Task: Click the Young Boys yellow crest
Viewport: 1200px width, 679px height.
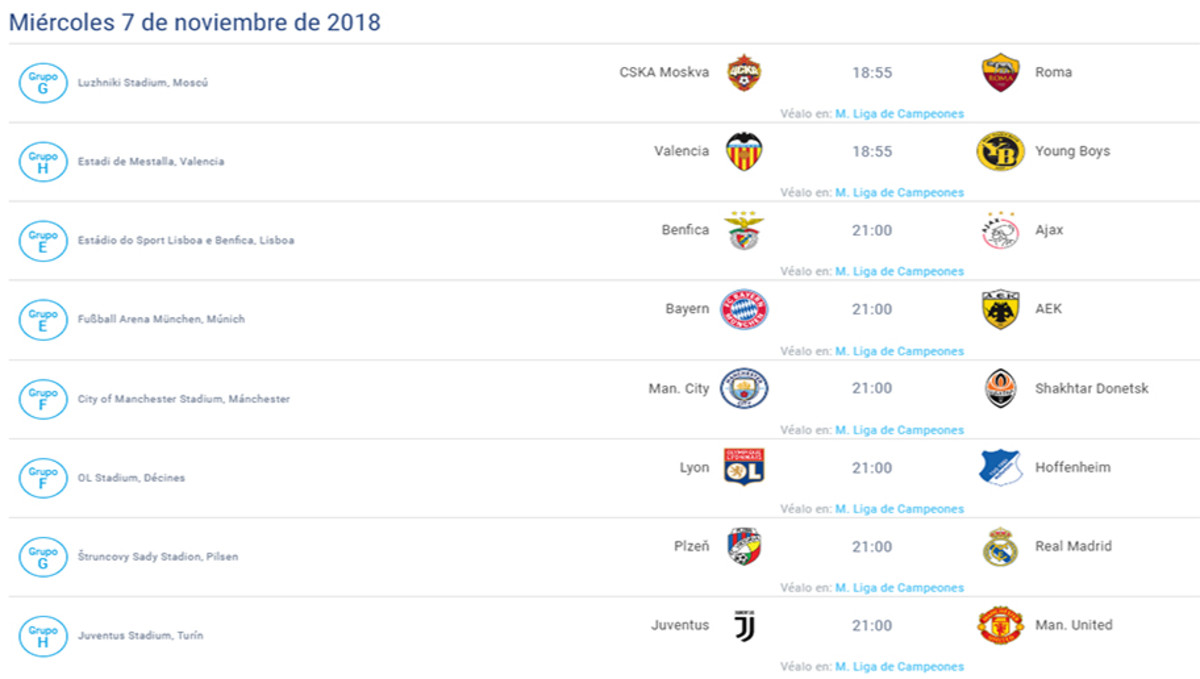Action: click(1000, 152)
